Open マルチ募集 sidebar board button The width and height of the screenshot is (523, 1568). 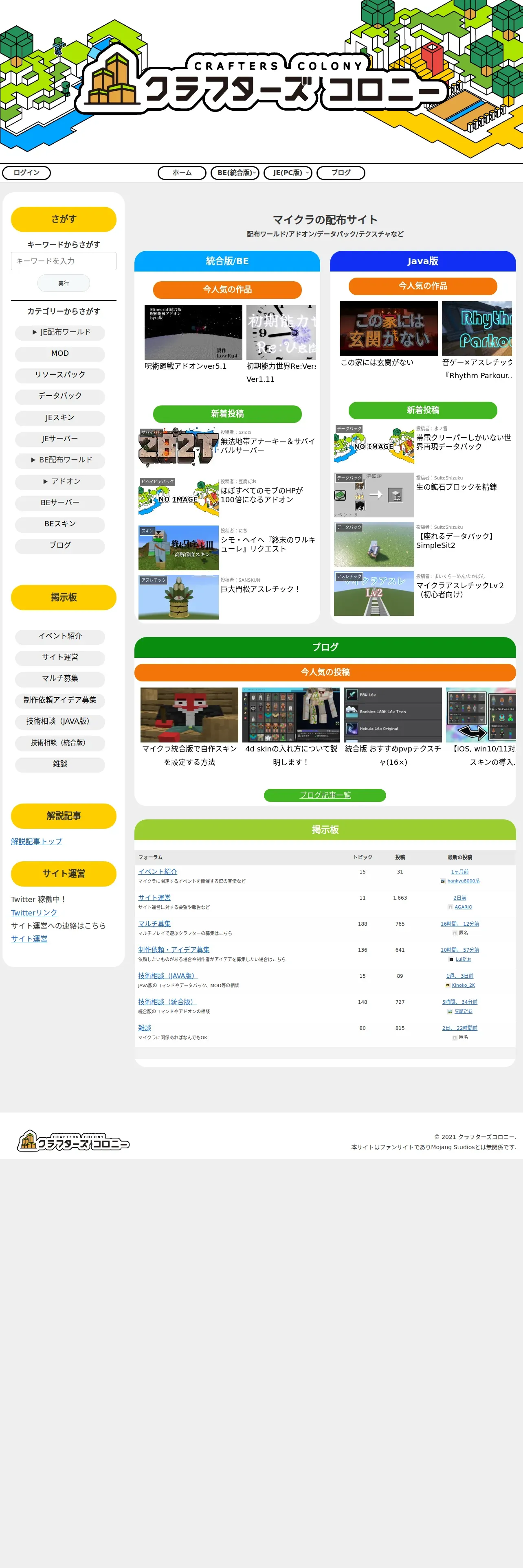[60, 679]
